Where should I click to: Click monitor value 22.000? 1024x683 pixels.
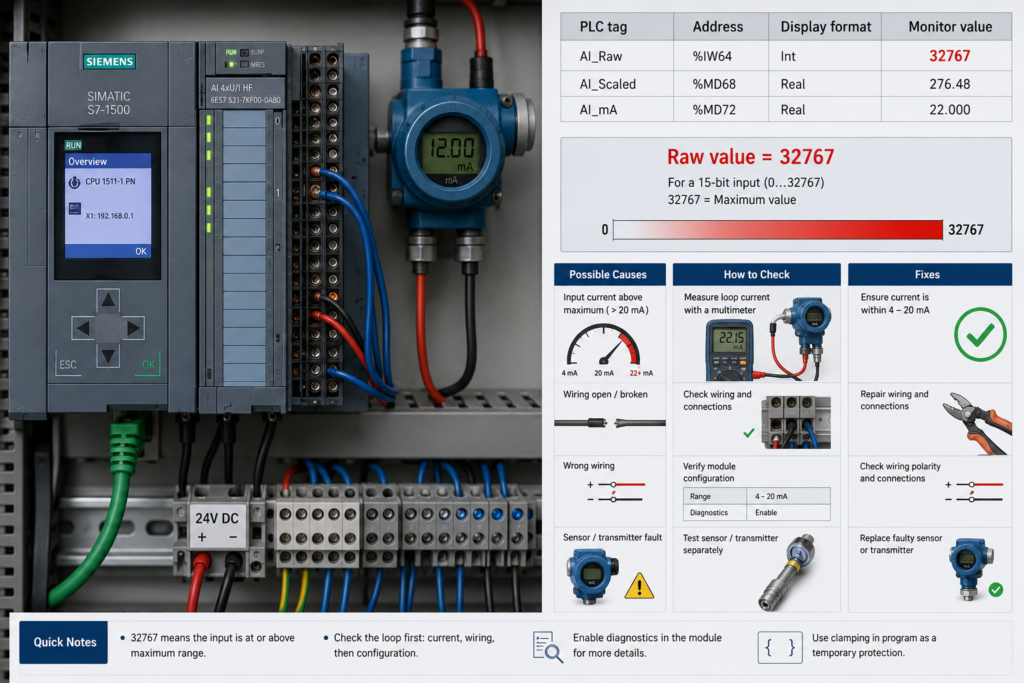pyautogui.click(x=950, y=110)
